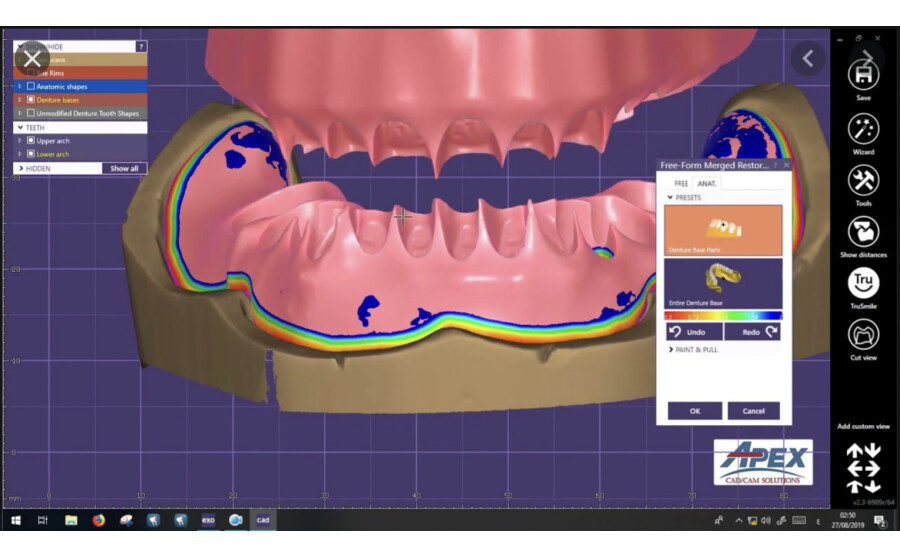Image resolution: width=900 pixels, height=557 pixels.
Task: Collapse the TEETH section
Action: (21, 127)
